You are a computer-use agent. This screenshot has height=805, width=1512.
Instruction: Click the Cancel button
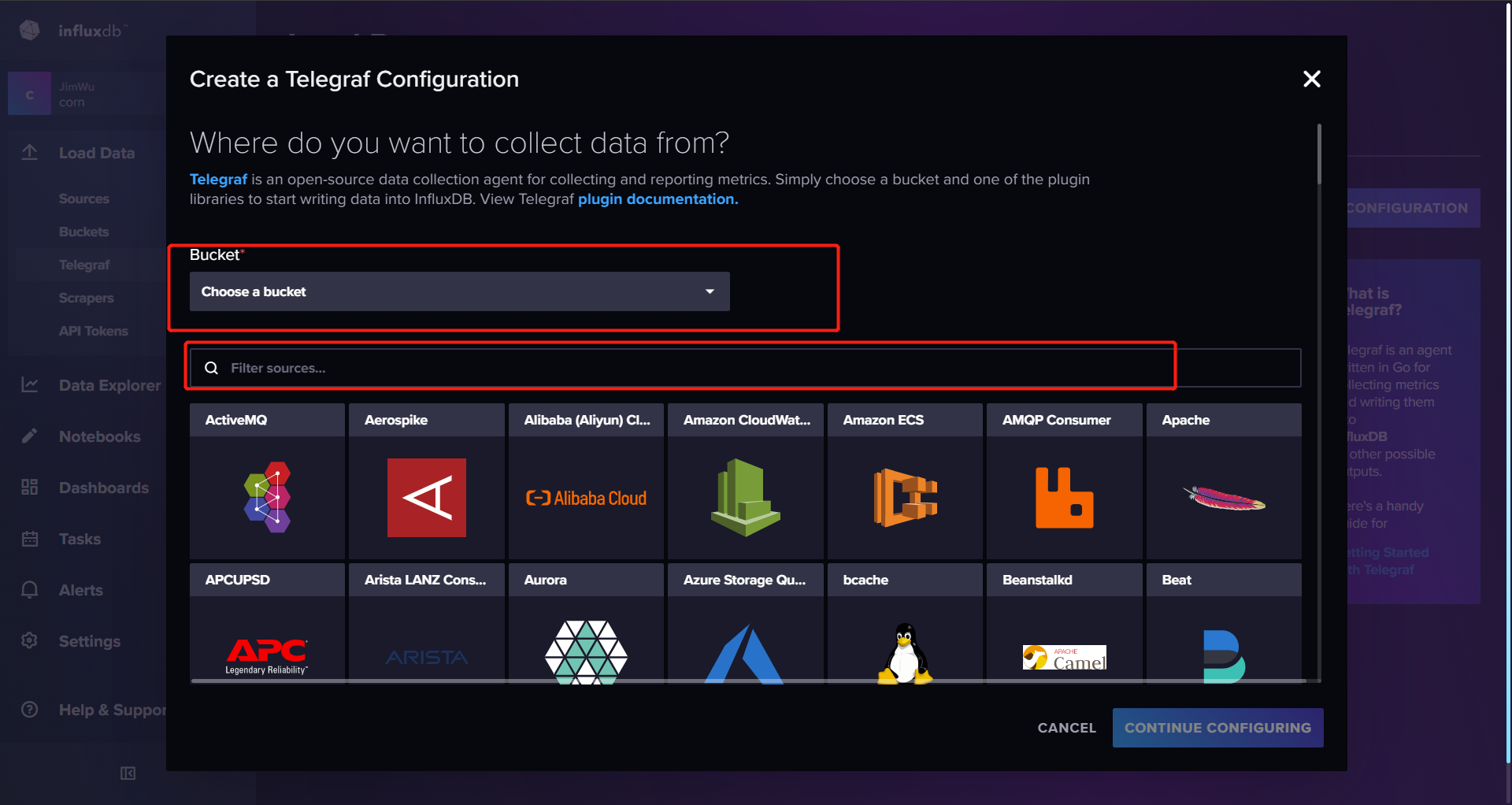(1066, 728)
